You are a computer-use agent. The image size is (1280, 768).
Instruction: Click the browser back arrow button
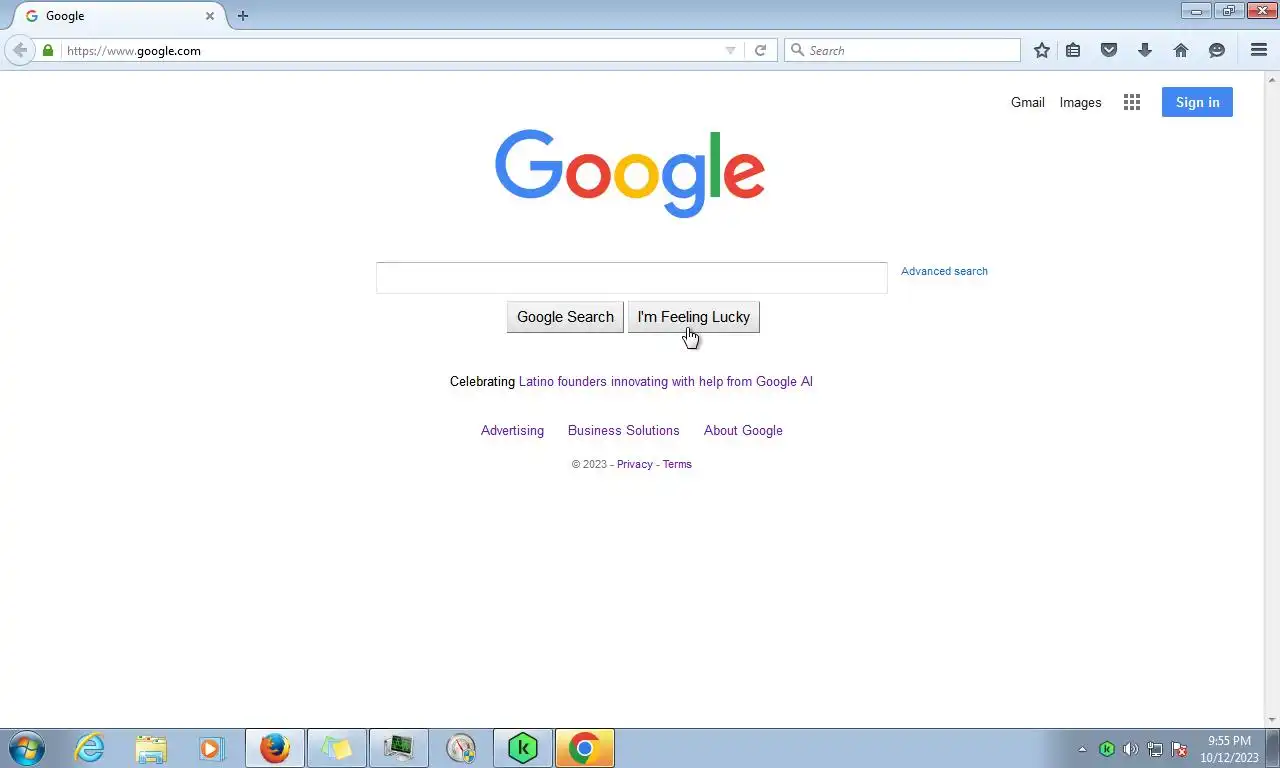click(20, 50)
